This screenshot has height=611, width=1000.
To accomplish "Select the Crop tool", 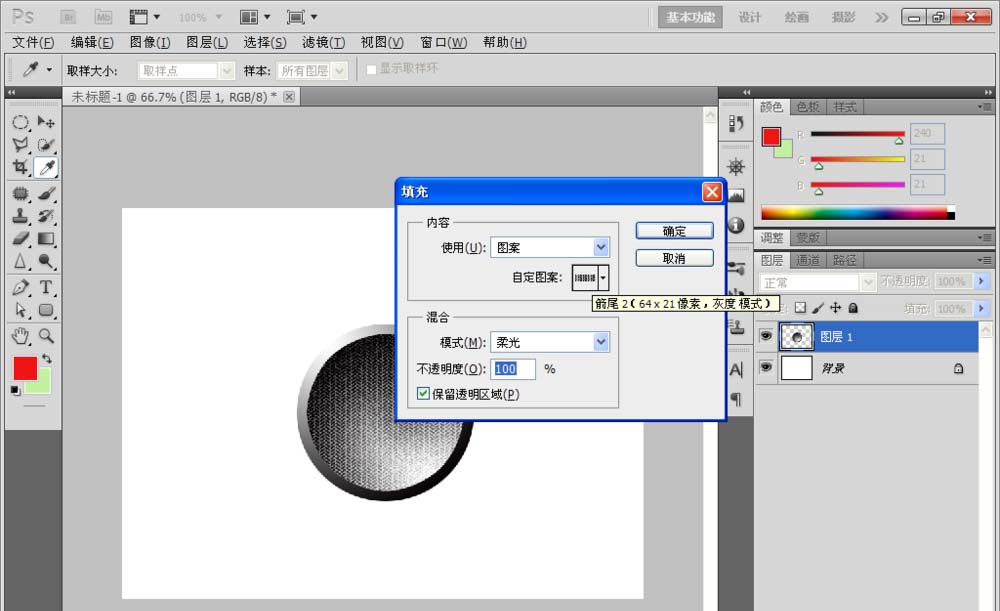I will point(20,168).
